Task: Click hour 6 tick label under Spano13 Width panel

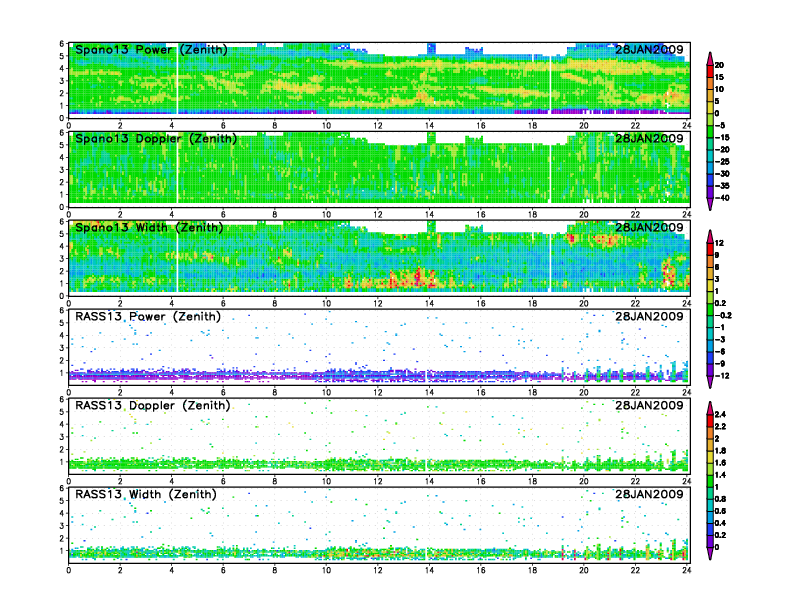Action: click(223, 303)
